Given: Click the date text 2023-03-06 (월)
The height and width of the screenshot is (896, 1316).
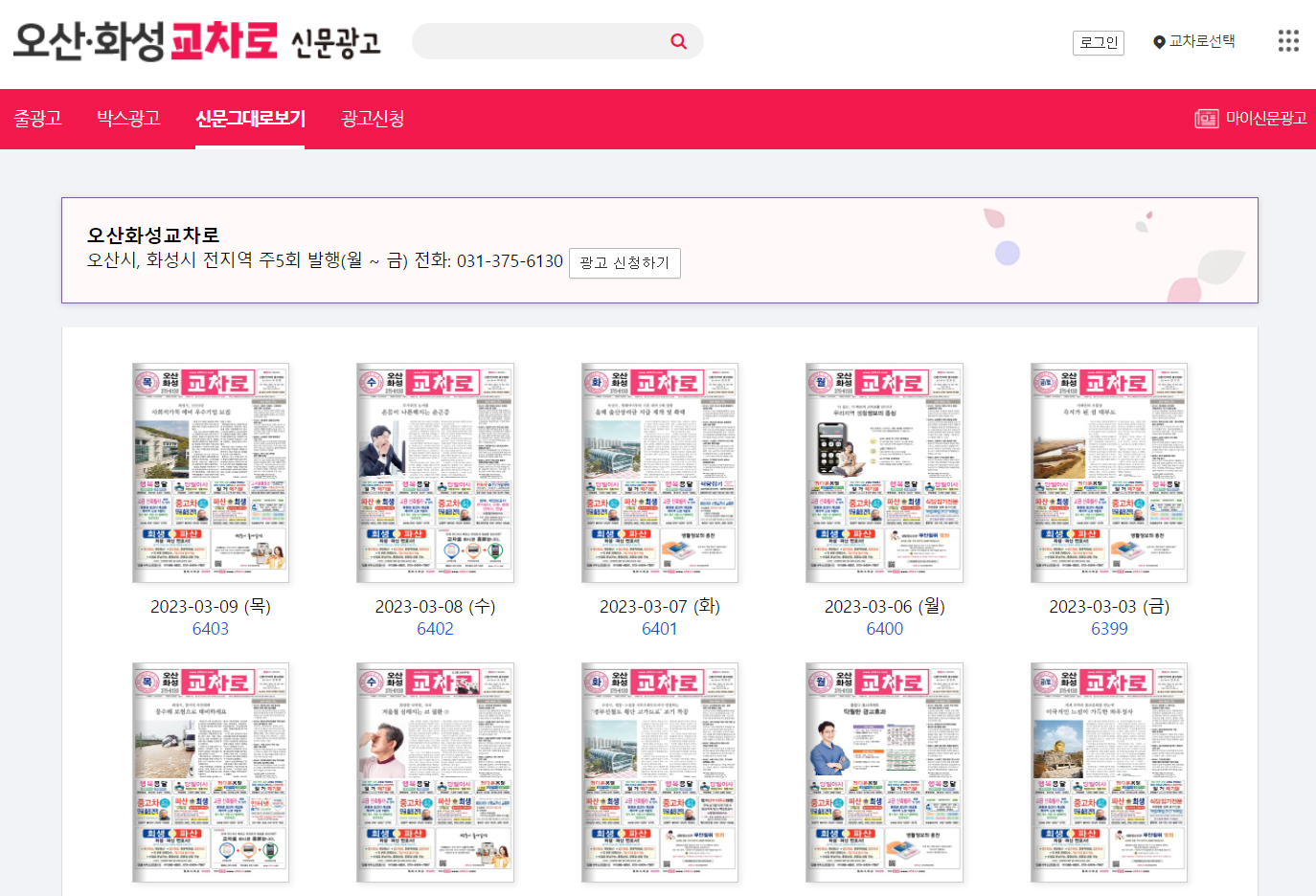Looking at the screenshot, I should coord(885,606).
